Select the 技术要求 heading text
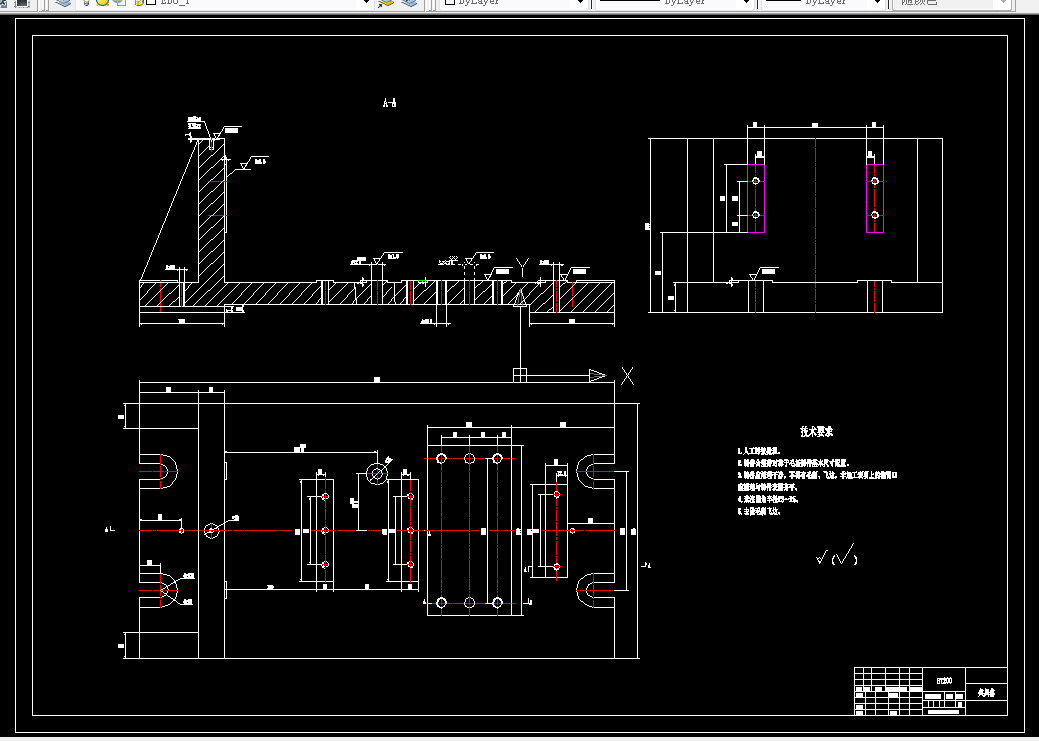 pyautogui.click(x=816, y=431)
